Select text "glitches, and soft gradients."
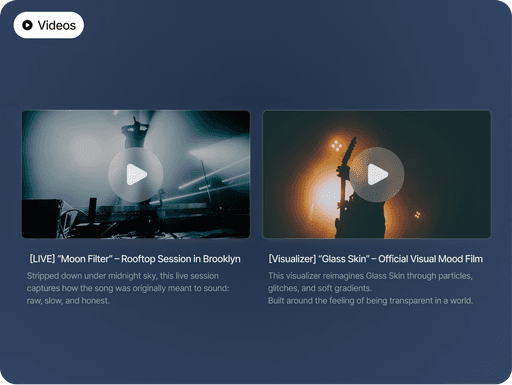512x385 pixels. coord(320,288)
